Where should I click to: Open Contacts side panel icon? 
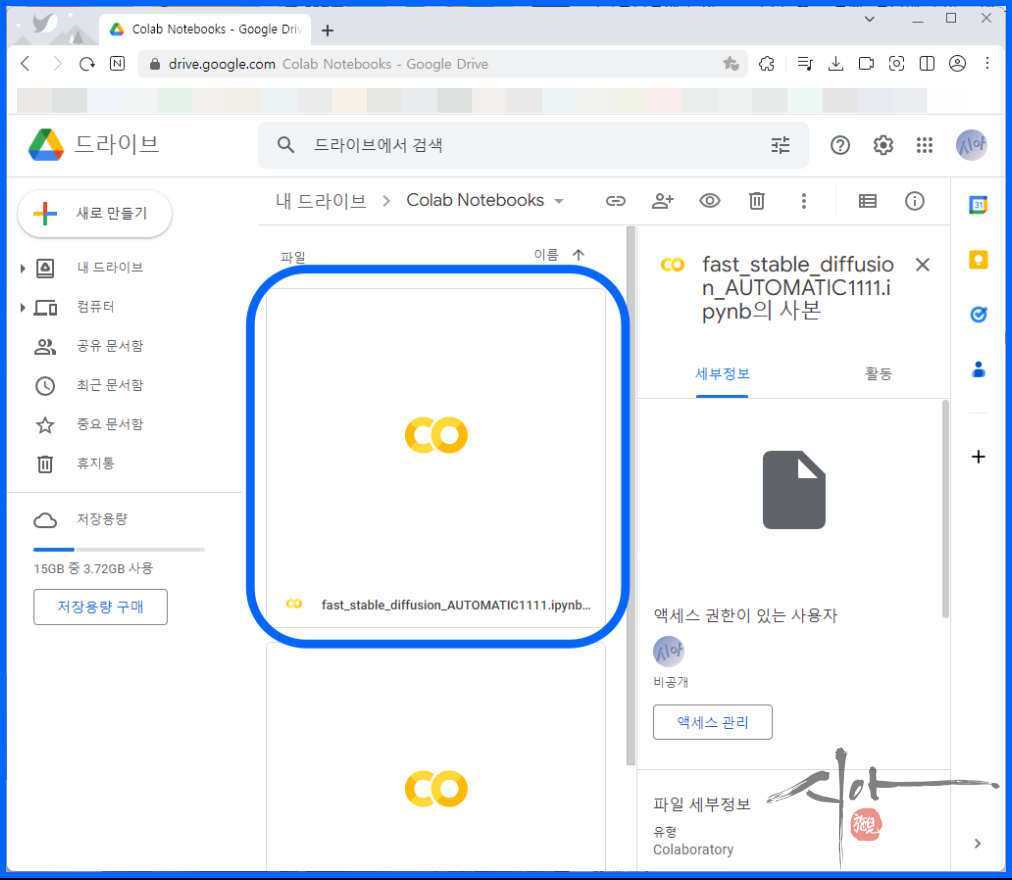tap(978, 369)
